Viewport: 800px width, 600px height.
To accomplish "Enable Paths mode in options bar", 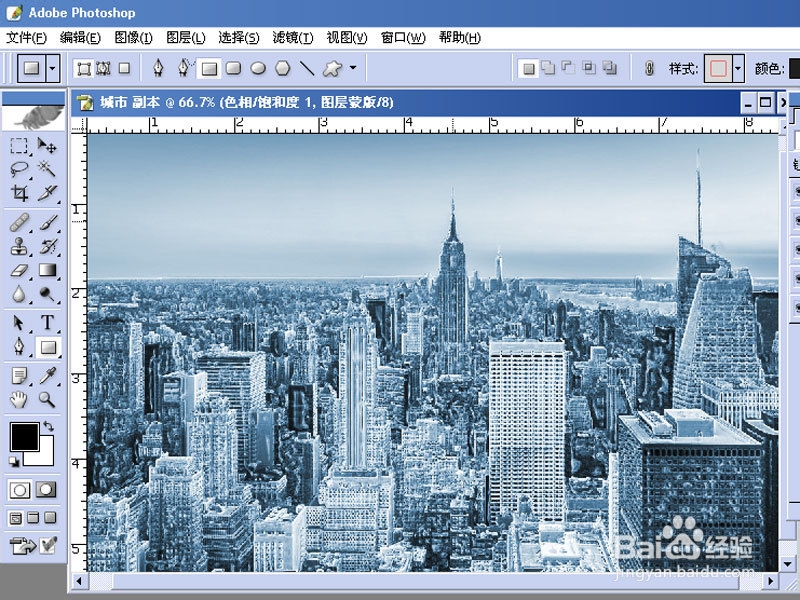I will (104, 68).
